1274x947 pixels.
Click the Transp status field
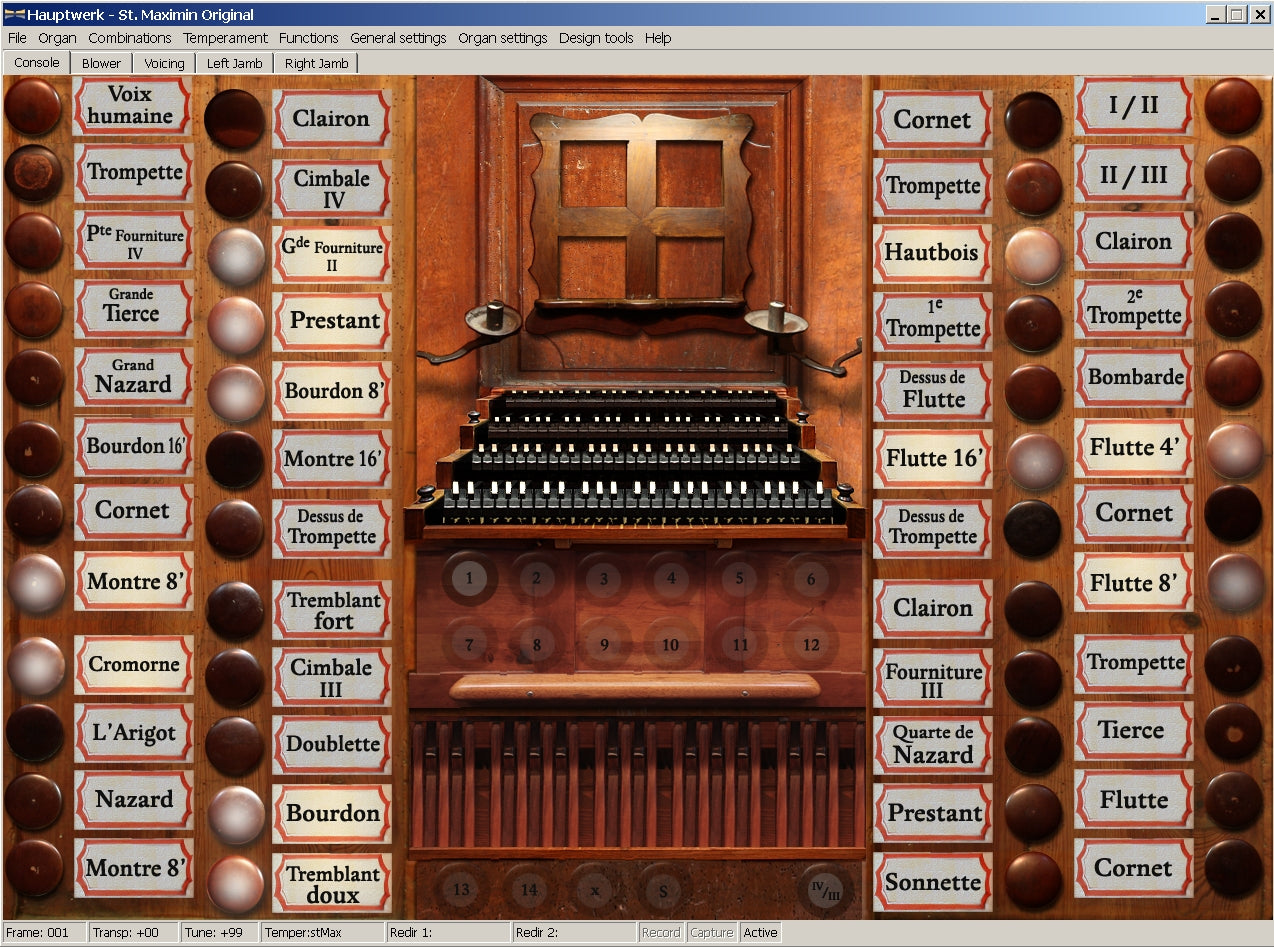pyautogui.click(x=133, y=932)
